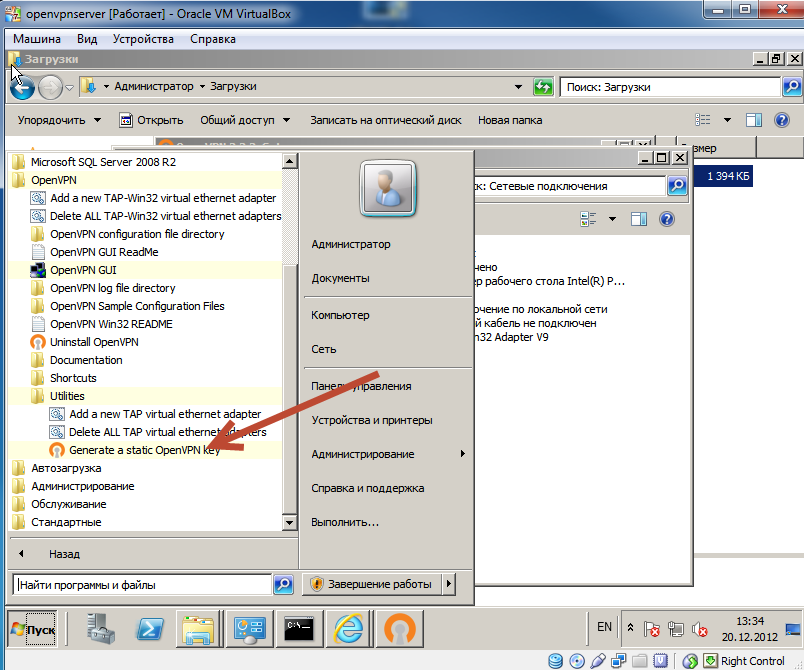Open Устройства menu in VirtualBox
The image size is (804, 670).
click(143, 39)
